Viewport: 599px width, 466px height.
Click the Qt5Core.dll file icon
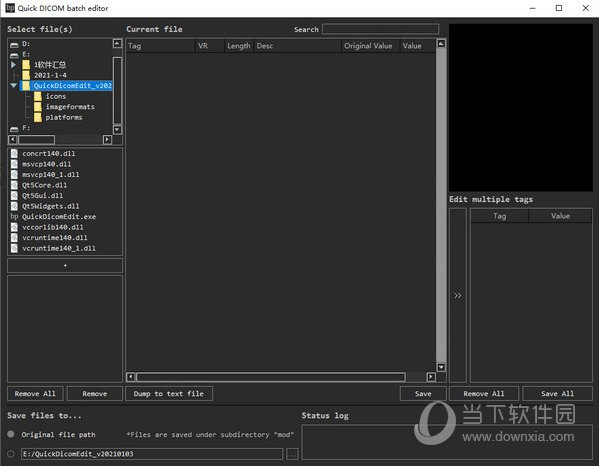pos(14,185)
